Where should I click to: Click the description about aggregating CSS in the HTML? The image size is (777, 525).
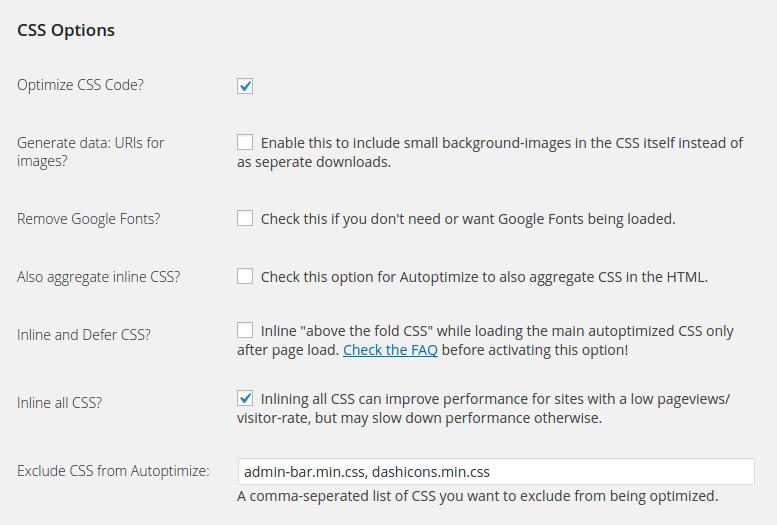coord(484,277)
